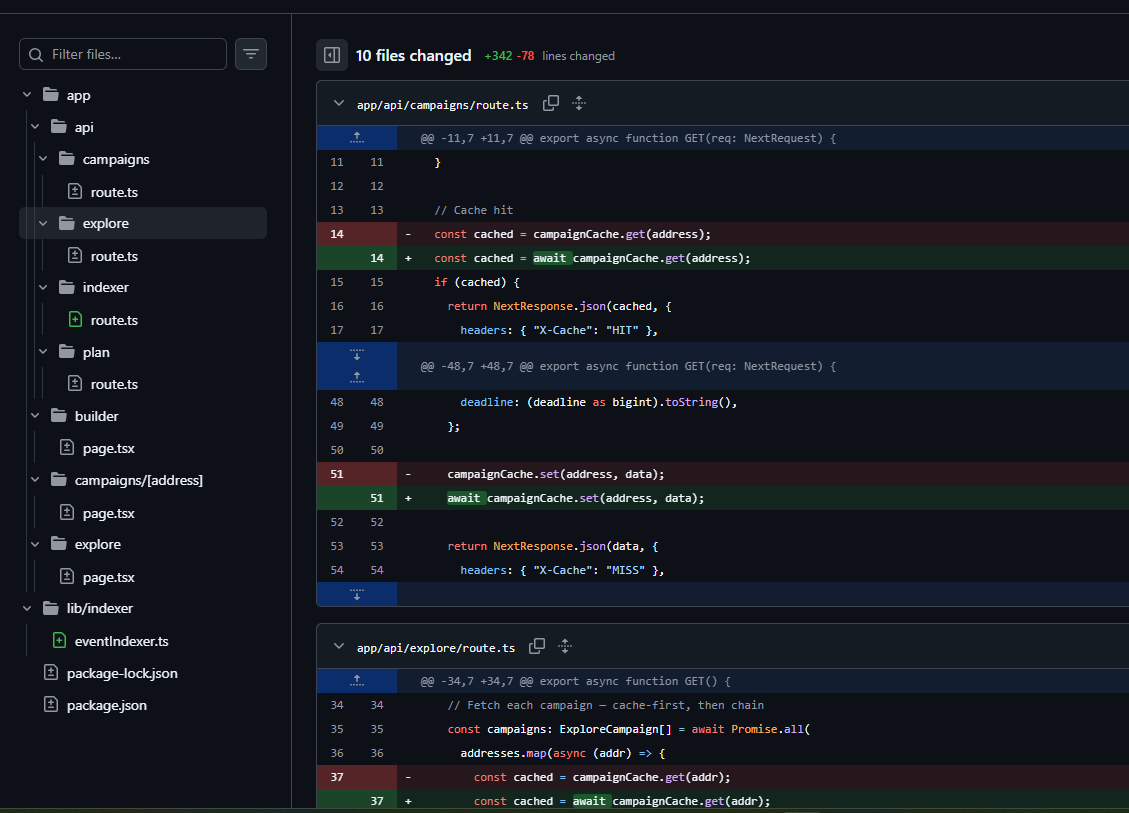Click the added-file icon beside eventIndexer.ts

pyautogui.click(x=59, y=640)
